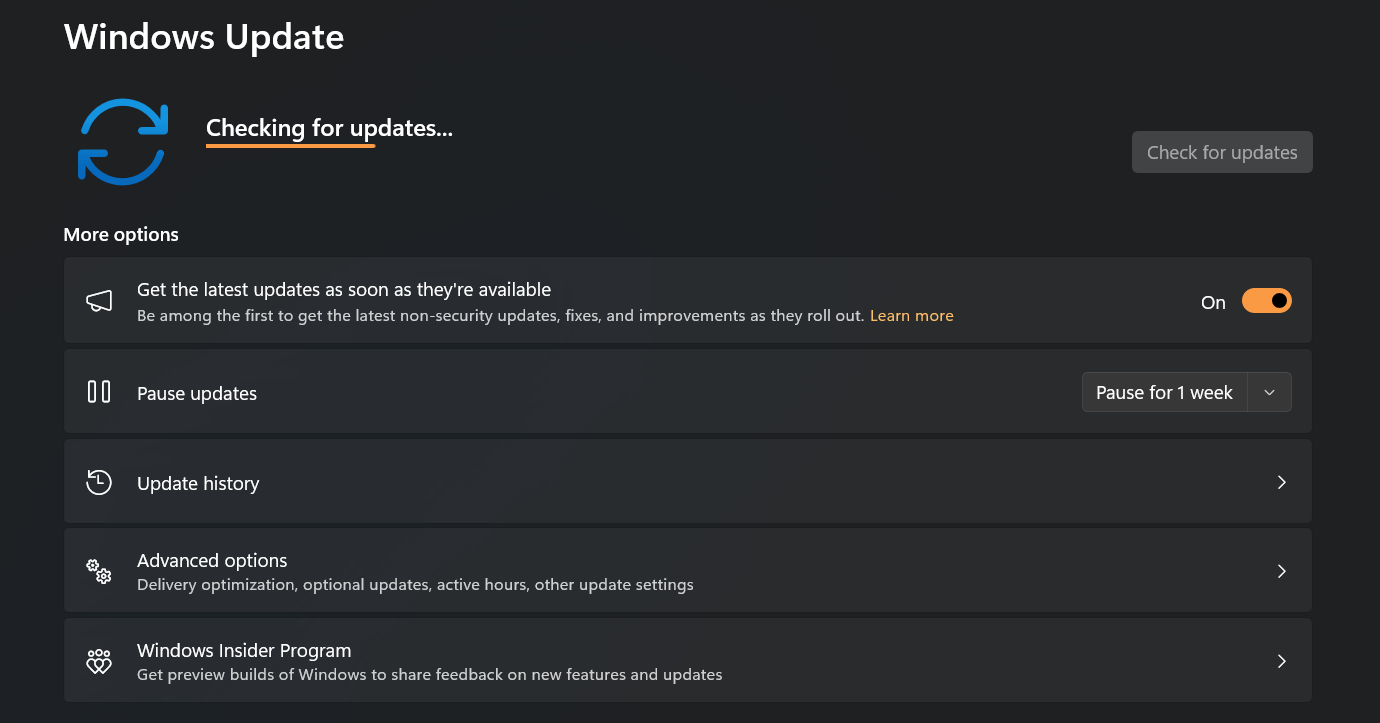Click the Windows Insider Program hearts icon
Screen dimensions: 1380x723
click(x=99, y=661)
